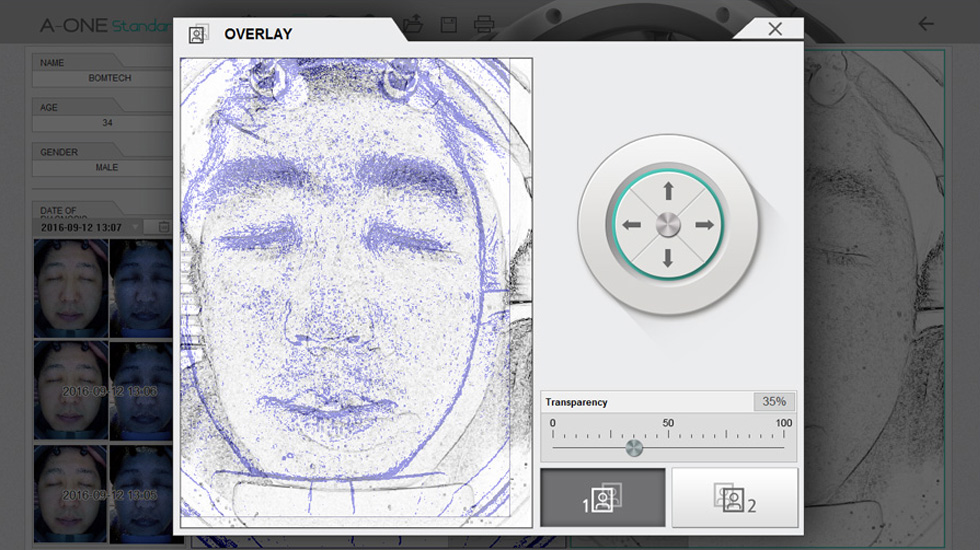Image resolution: width=980 pixels, height=550 pixels.
Task: Select the 13:07 normal-light face thumbnail
Action: [x=71, y=288]
